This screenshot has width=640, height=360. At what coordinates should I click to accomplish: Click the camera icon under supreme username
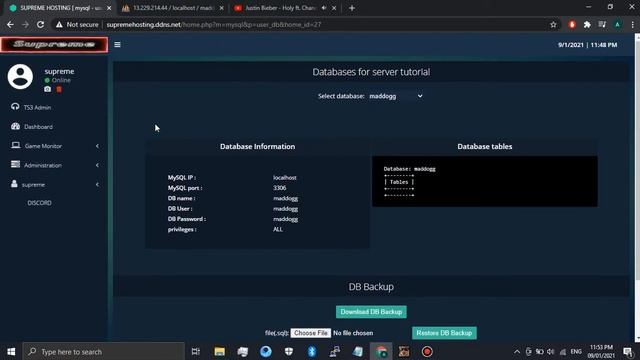[48, 89]
